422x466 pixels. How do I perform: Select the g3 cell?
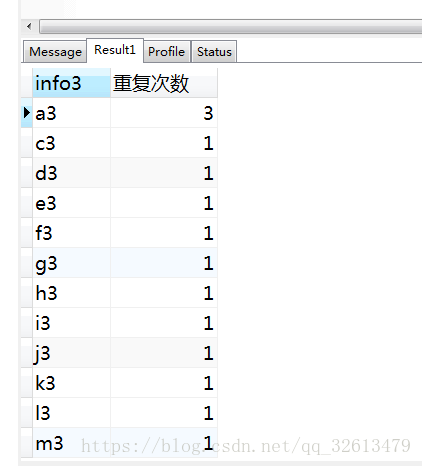click(x=71, y=263)
